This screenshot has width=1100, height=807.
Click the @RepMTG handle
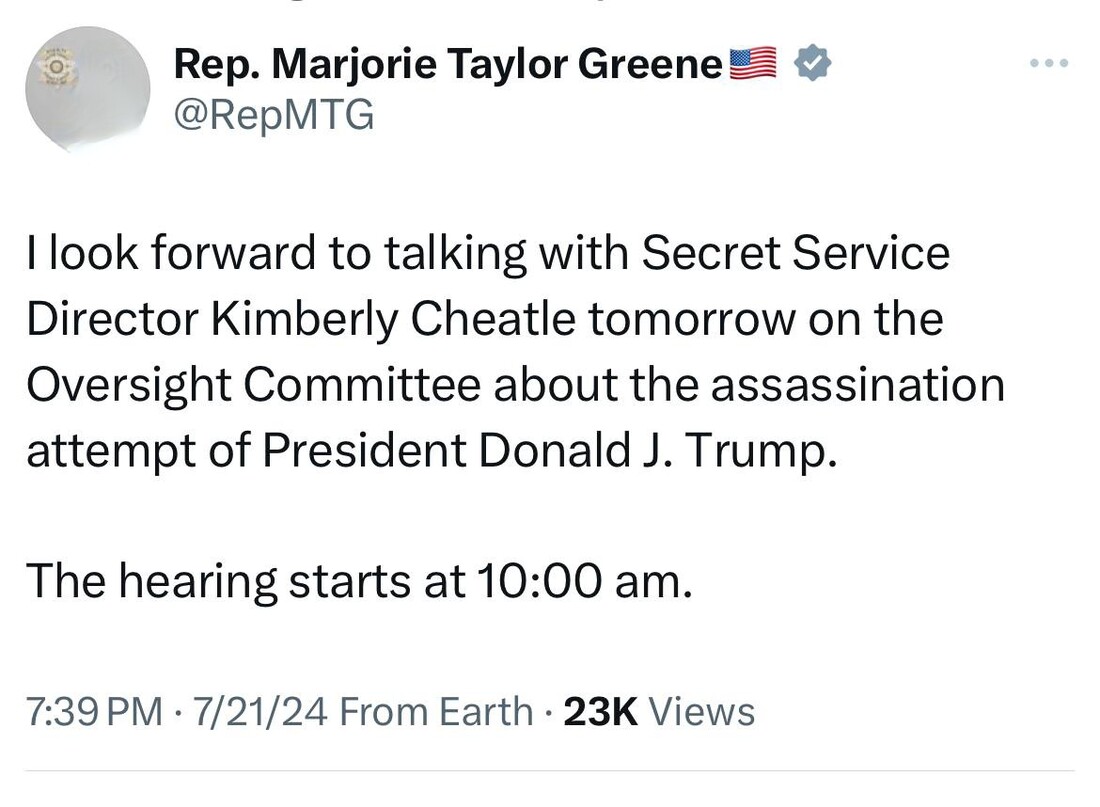(273, 116)
